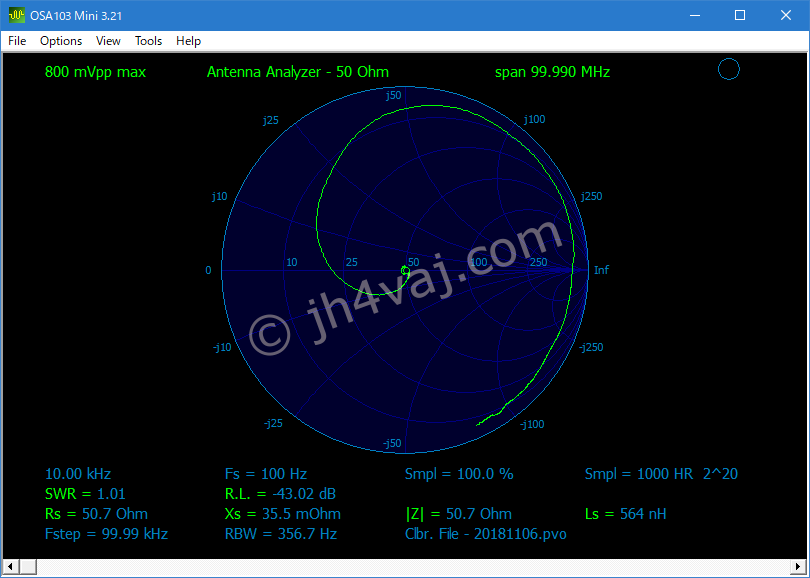Screen dimensions: 810x578
Task: Click the left arrow of horizontal scrollbar
Action: pyautogui.click(x=10, y=567)
